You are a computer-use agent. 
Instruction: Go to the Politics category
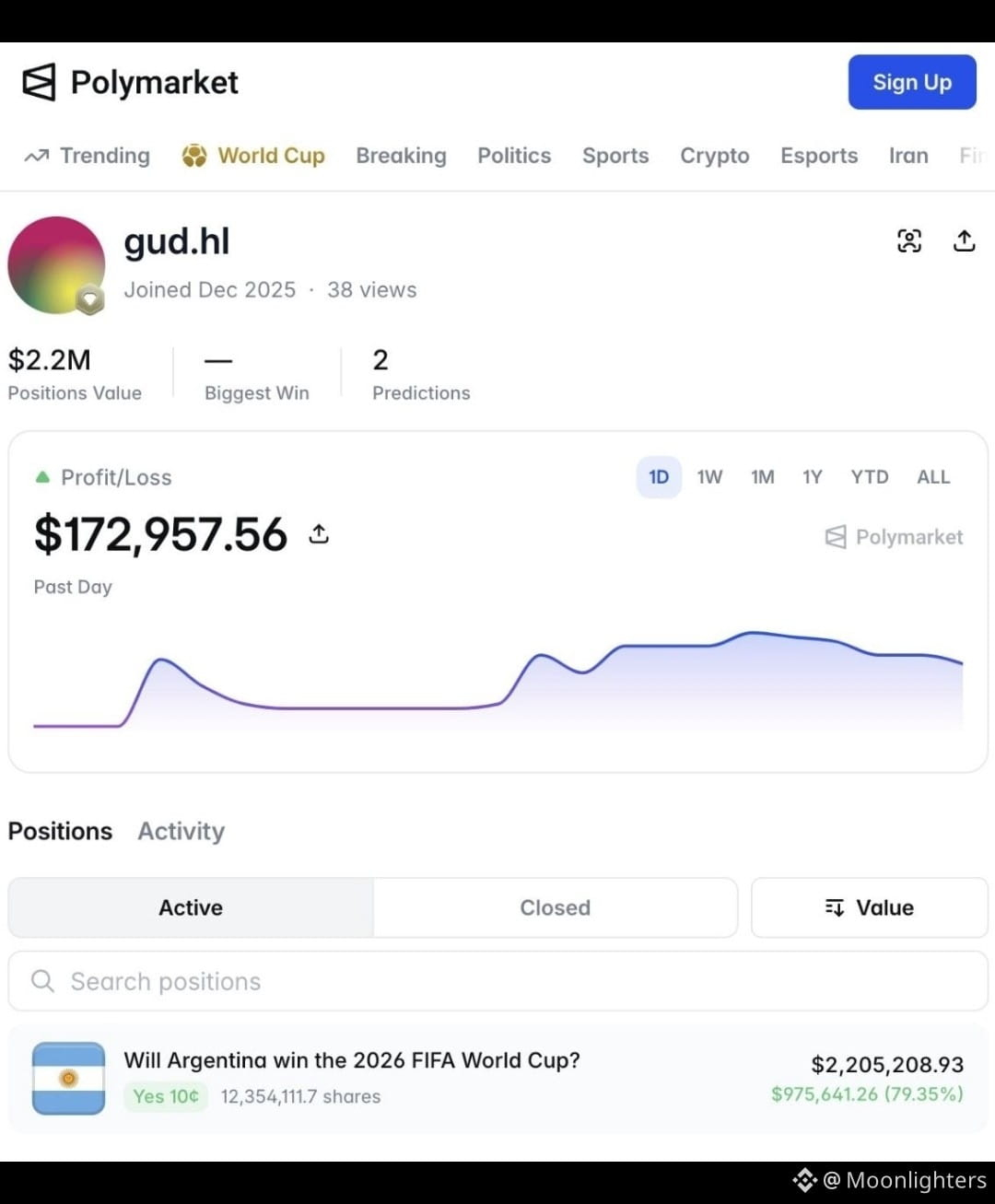point(514,156)
